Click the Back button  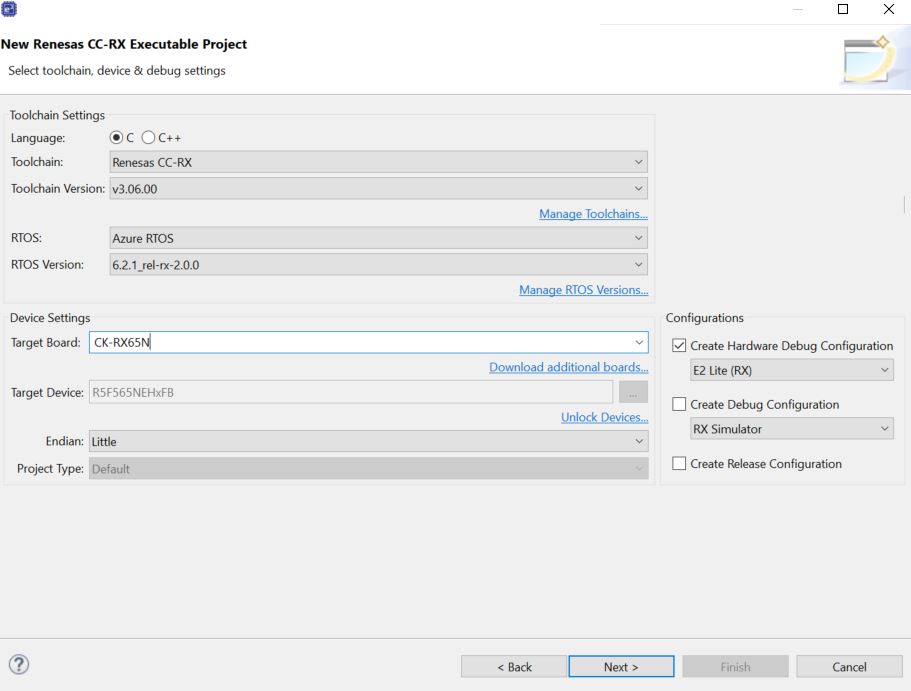point(514,667)
